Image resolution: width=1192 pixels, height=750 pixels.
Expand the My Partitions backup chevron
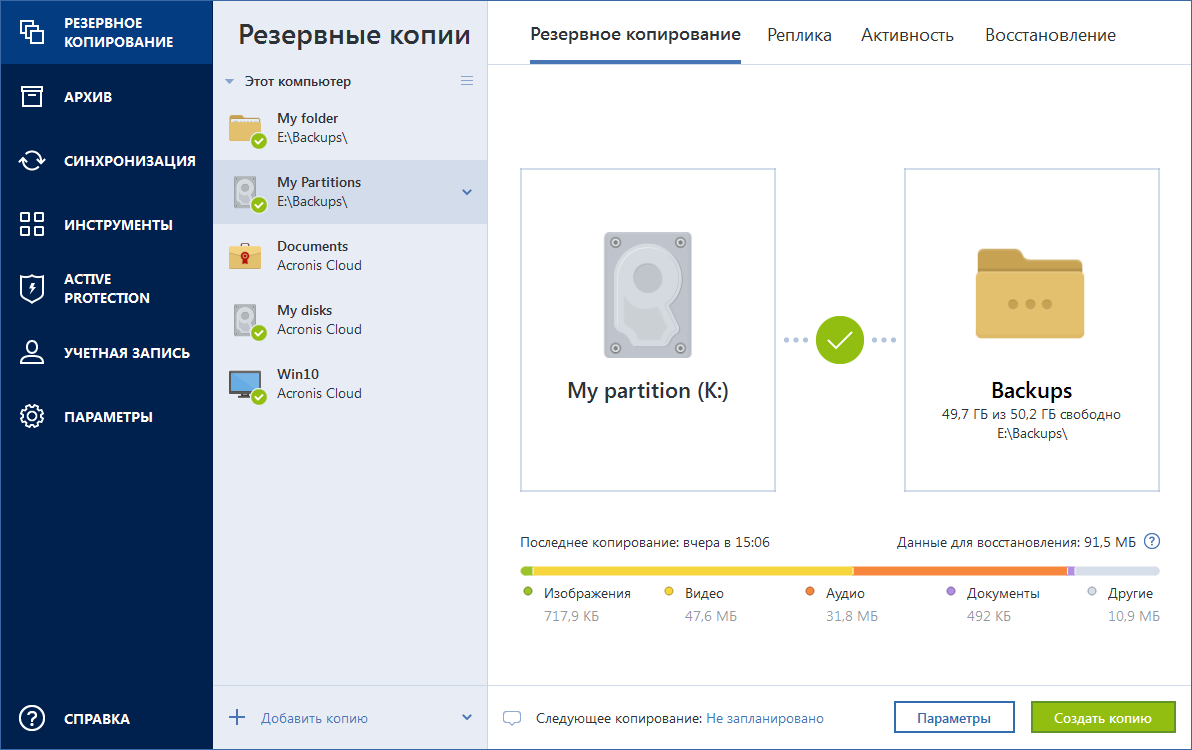pyautogui.click(x=467, y=192)
